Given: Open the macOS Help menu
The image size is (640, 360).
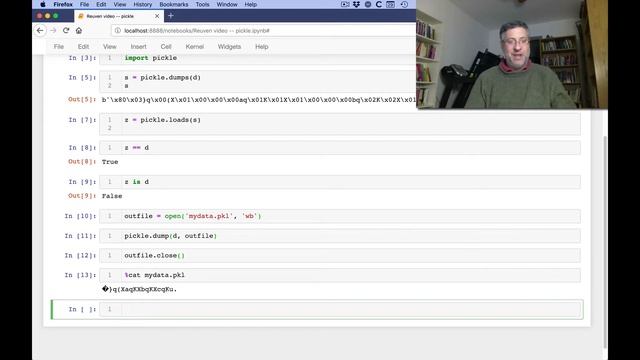Looking at the screenshot, I should pyautogui.click(x=251, y=4).
